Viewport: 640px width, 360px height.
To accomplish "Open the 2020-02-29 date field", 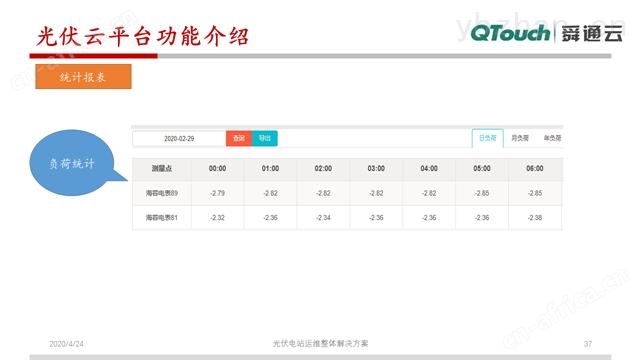I will pos(179,139).
